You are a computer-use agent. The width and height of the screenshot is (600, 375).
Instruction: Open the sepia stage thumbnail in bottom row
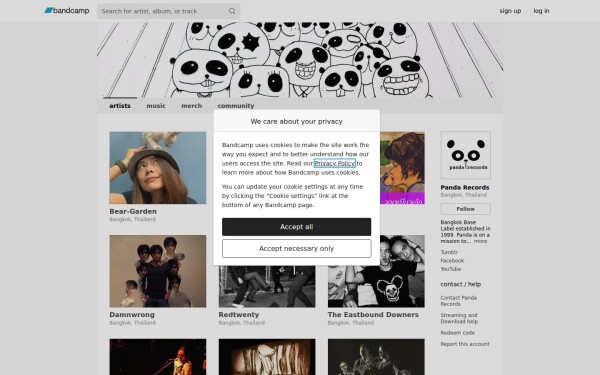pyautogui.click(x=267, y=357)
